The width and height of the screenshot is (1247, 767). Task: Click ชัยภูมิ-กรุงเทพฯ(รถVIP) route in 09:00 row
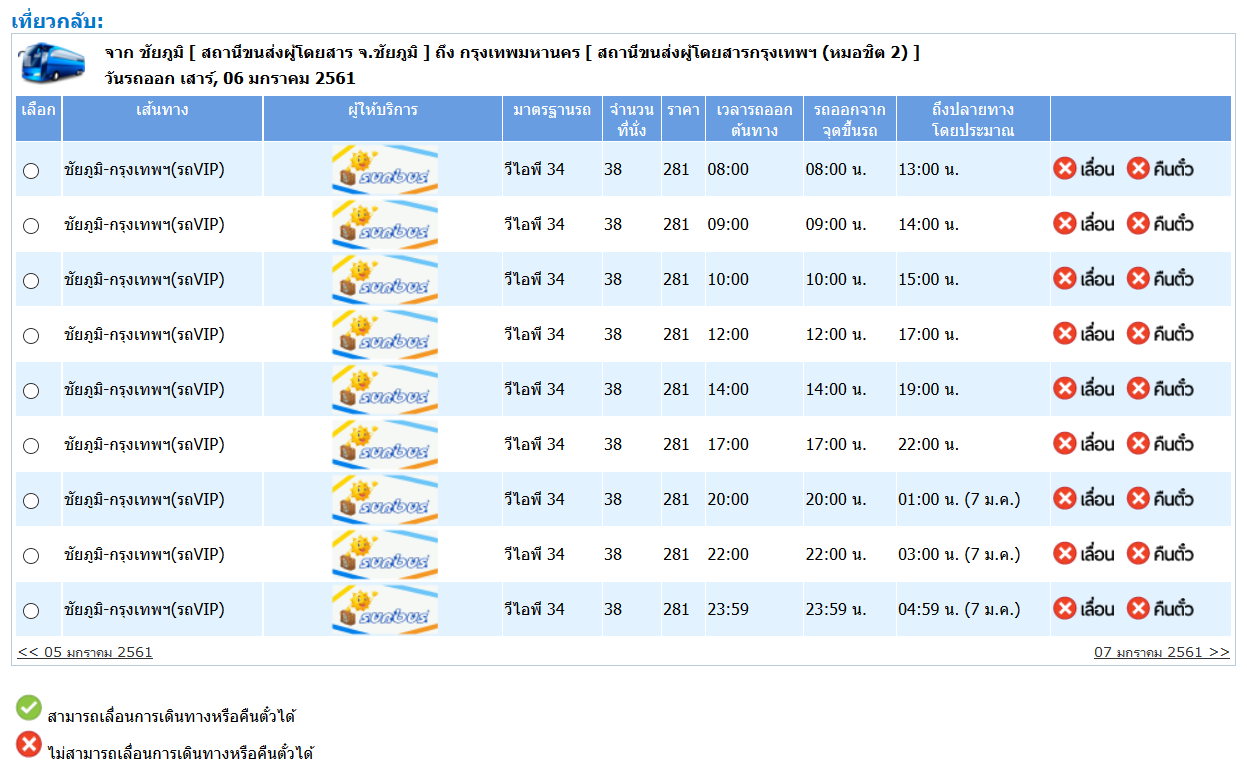point(144,224)
